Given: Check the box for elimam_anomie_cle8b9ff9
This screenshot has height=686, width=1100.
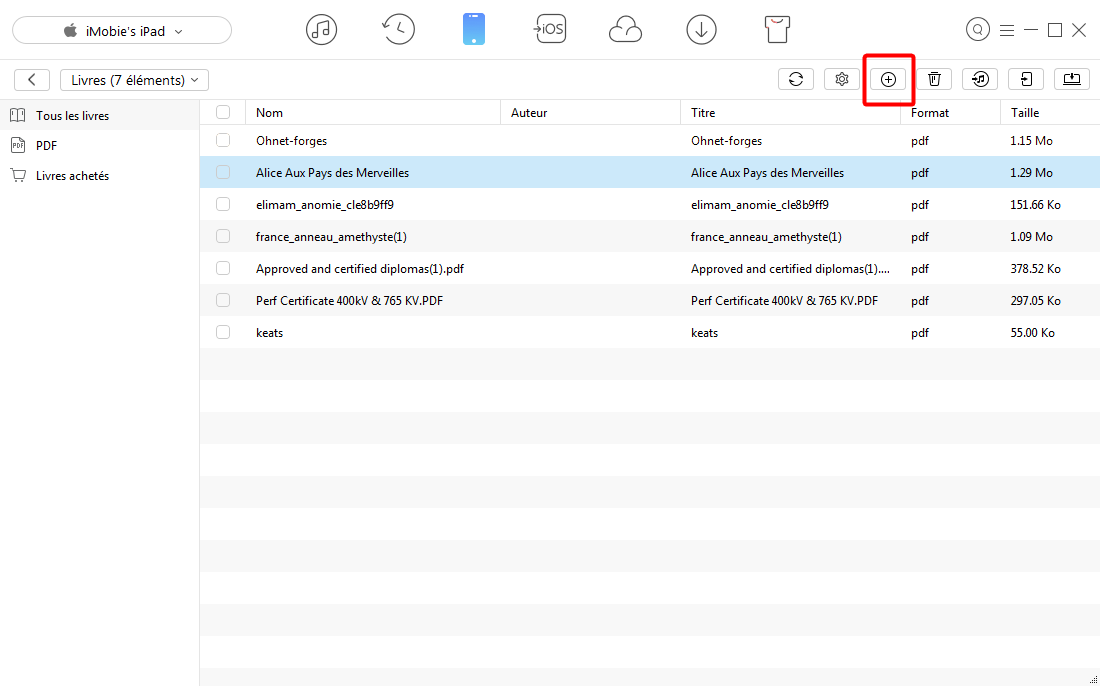Looking at the screenshot, I should [223, 204].
